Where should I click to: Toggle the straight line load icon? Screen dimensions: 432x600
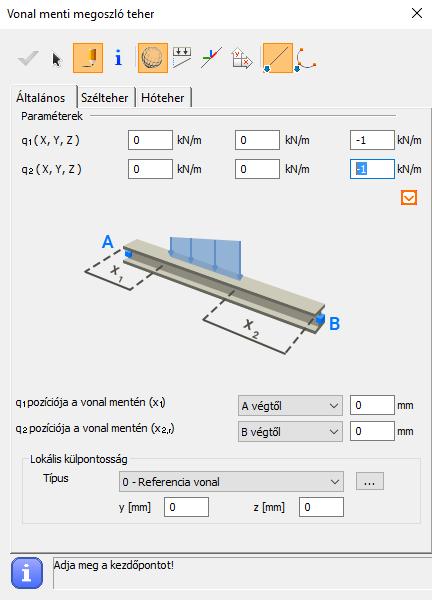(x=278, y=58)
